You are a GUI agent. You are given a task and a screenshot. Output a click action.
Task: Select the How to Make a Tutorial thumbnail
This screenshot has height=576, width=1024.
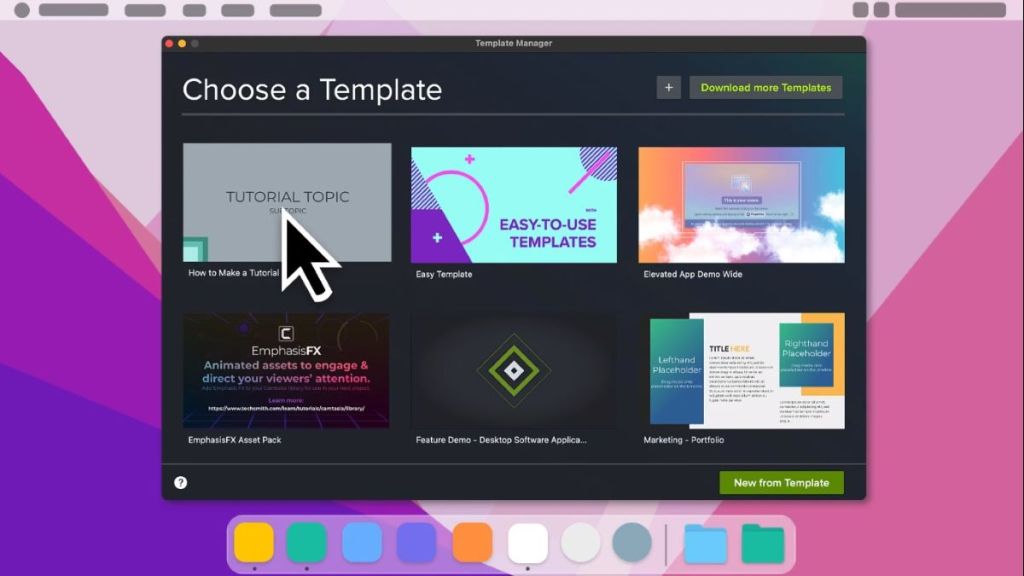point(287,203)
